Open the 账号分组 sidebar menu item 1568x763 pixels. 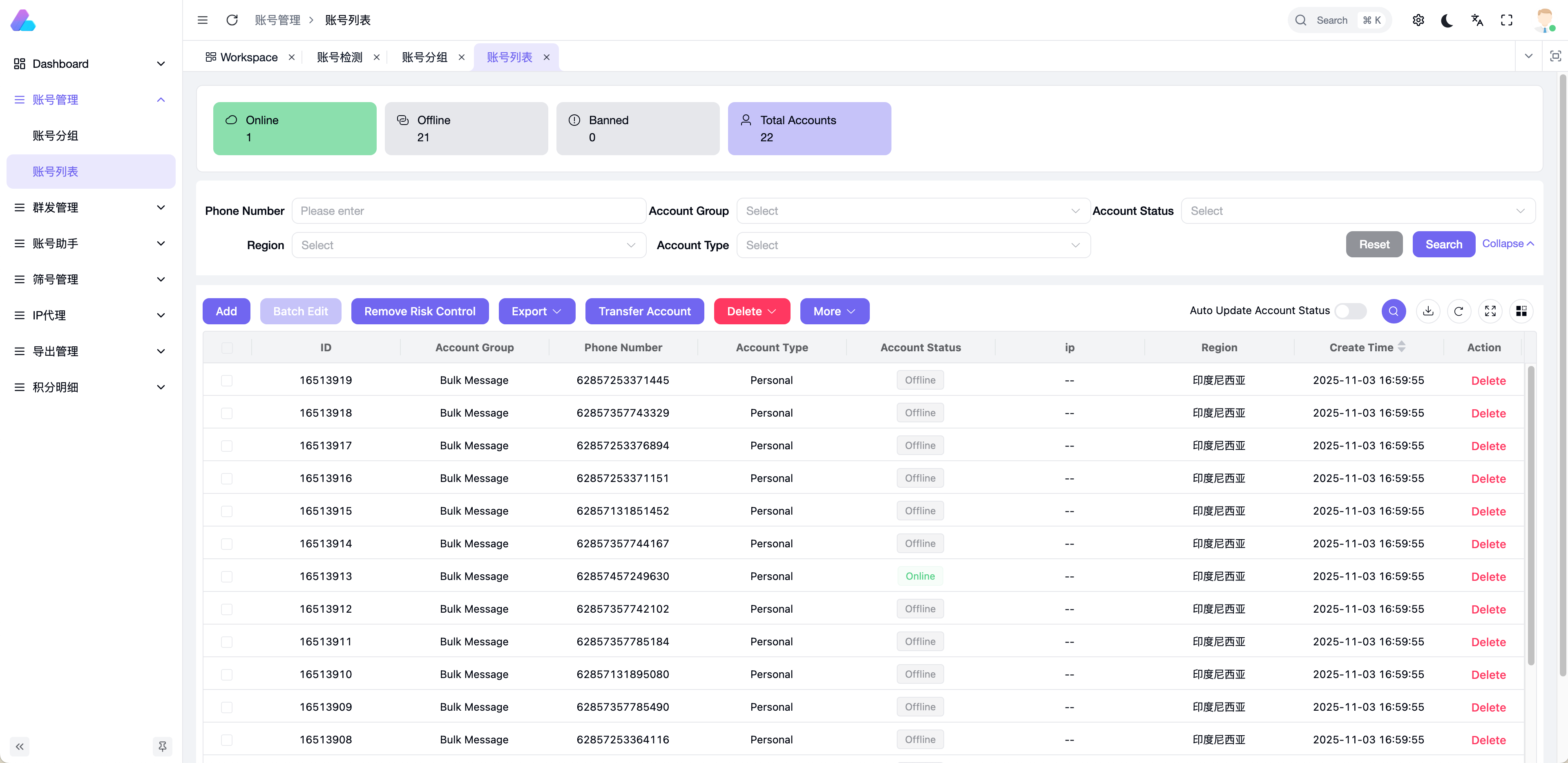coord(56,135)
